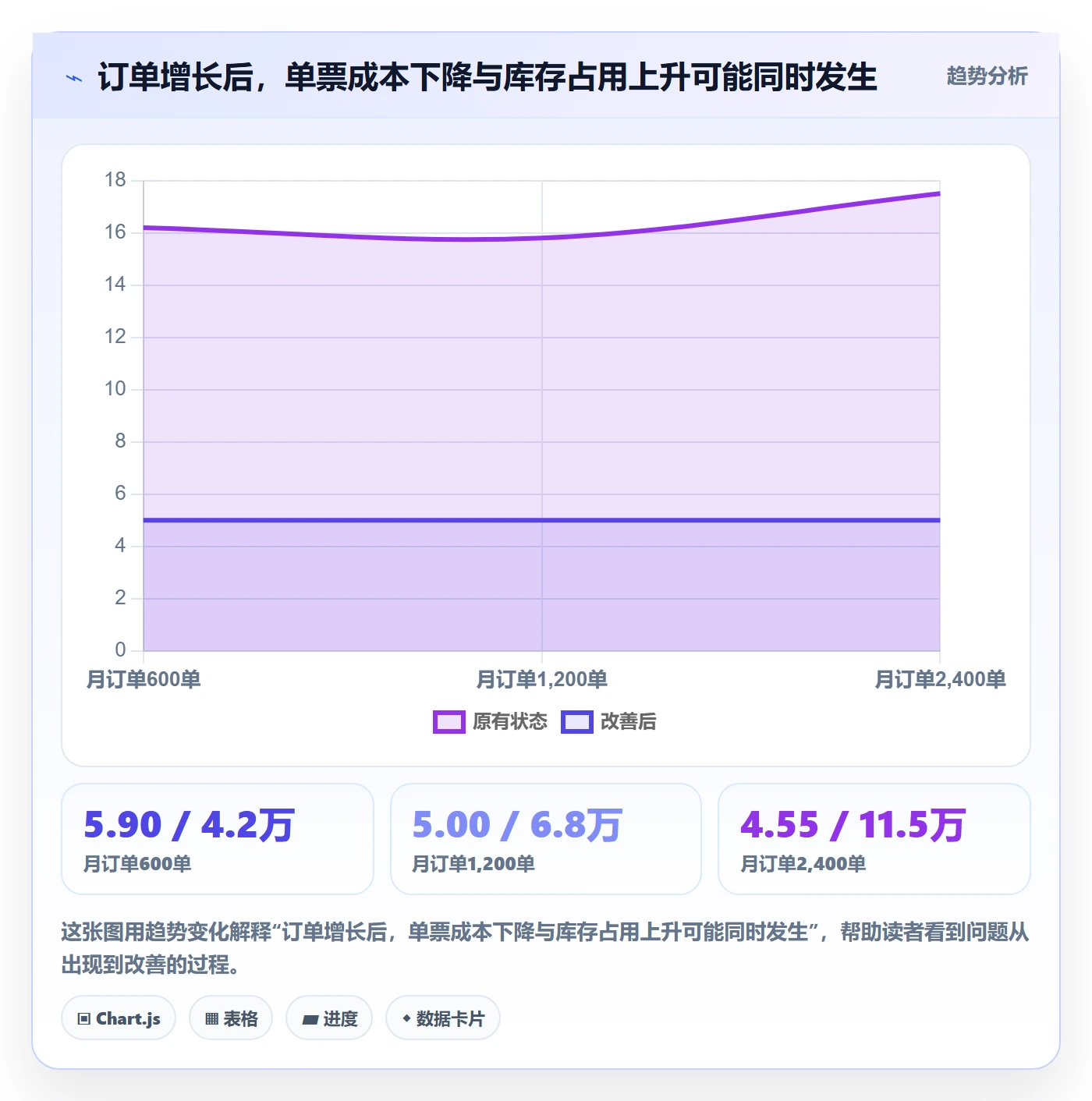The image size is (1092, 1101).
Task: Click the grid icon in 表格 chip
Action: pos(211,1018)
